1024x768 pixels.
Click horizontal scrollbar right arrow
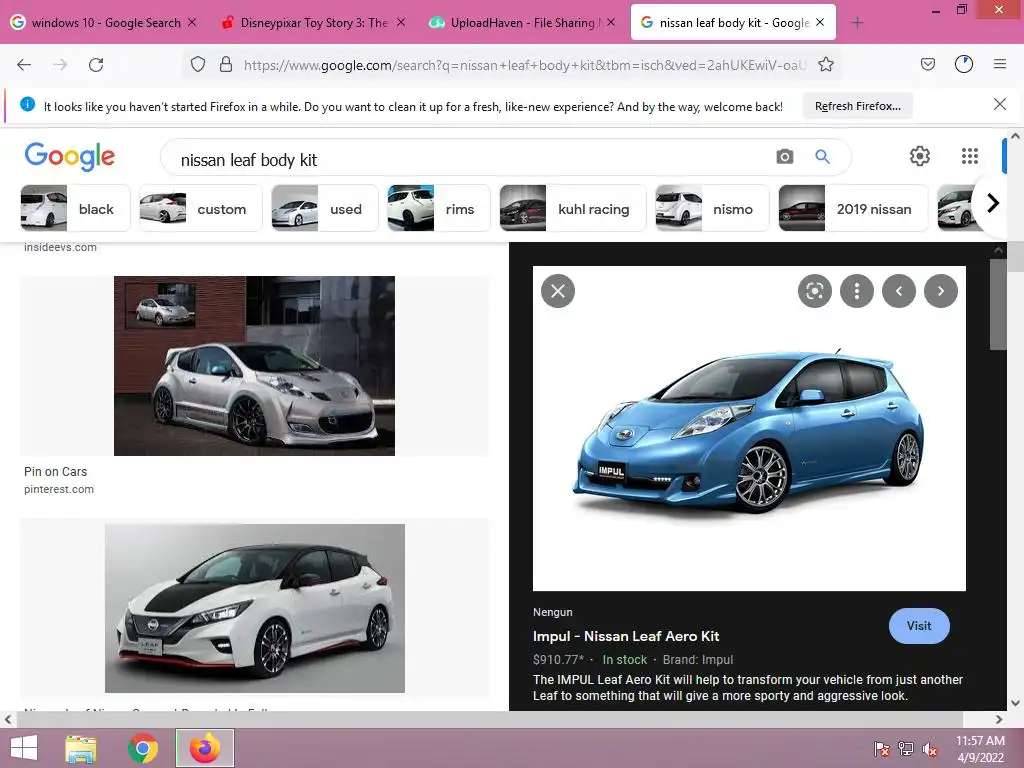point(999,720)
